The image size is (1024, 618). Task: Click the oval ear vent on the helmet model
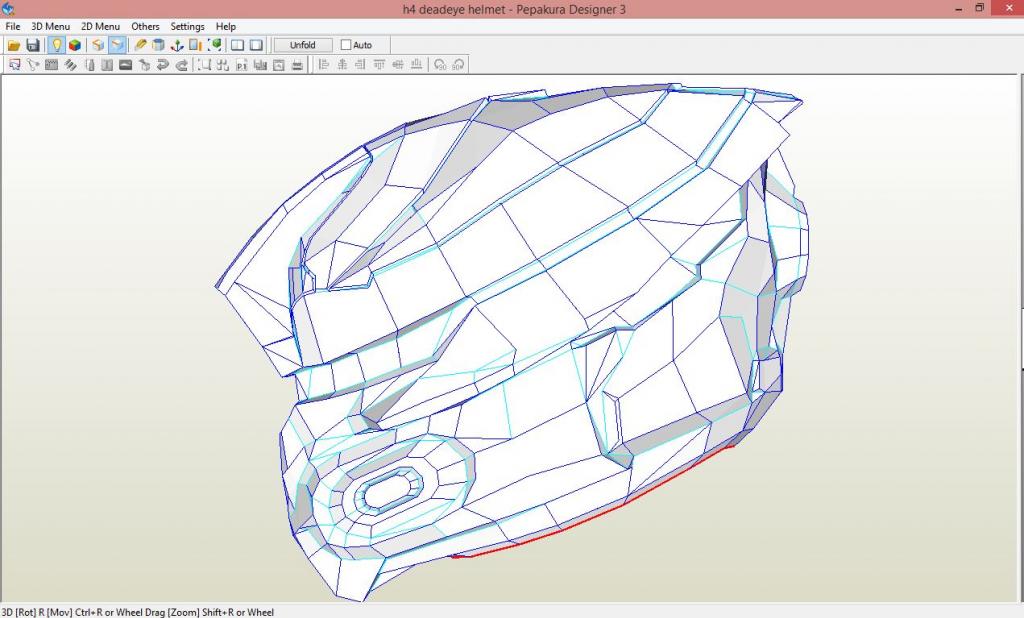pos(389,491)
